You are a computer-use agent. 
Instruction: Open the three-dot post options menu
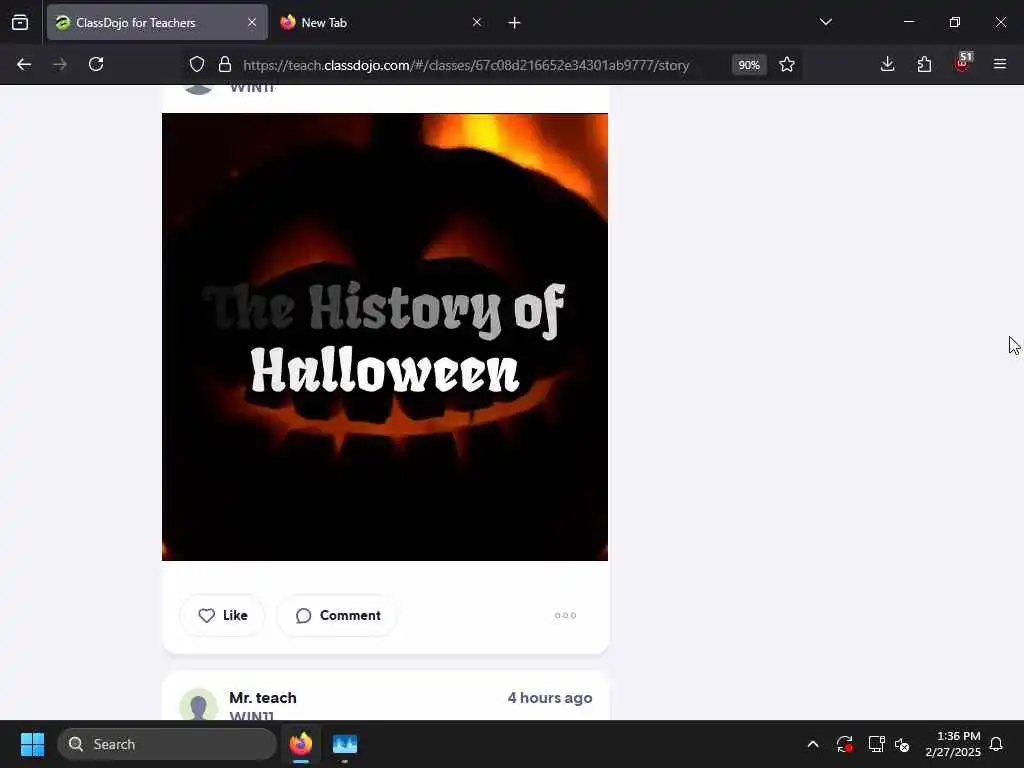(565, 615)
